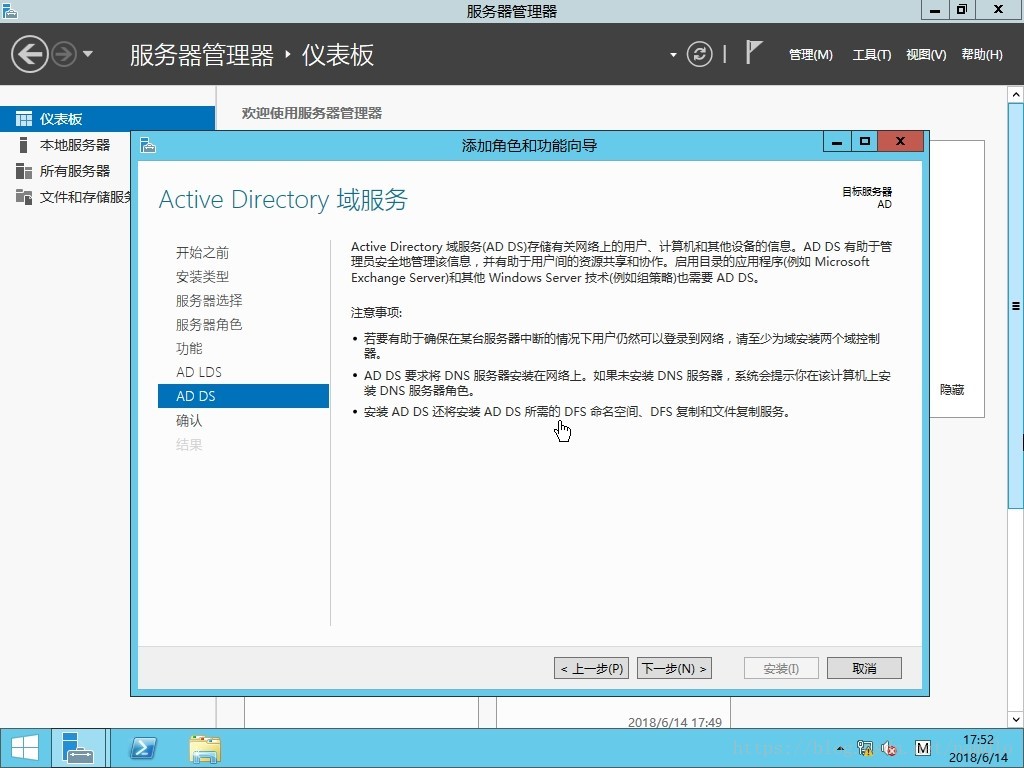Screen dimensions: 1024x768
Task: Open the 视图(V) menu
Action: 926,55
